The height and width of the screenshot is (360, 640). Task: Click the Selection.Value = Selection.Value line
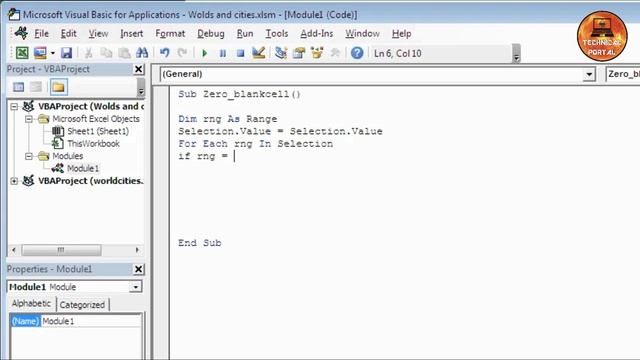click(280, 131)
